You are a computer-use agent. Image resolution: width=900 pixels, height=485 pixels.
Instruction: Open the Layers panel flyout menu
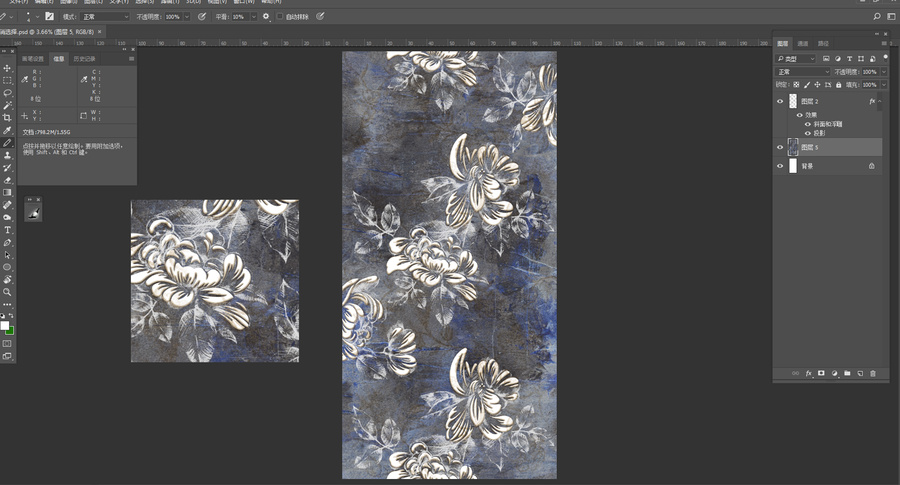click(x=883, y=44)
